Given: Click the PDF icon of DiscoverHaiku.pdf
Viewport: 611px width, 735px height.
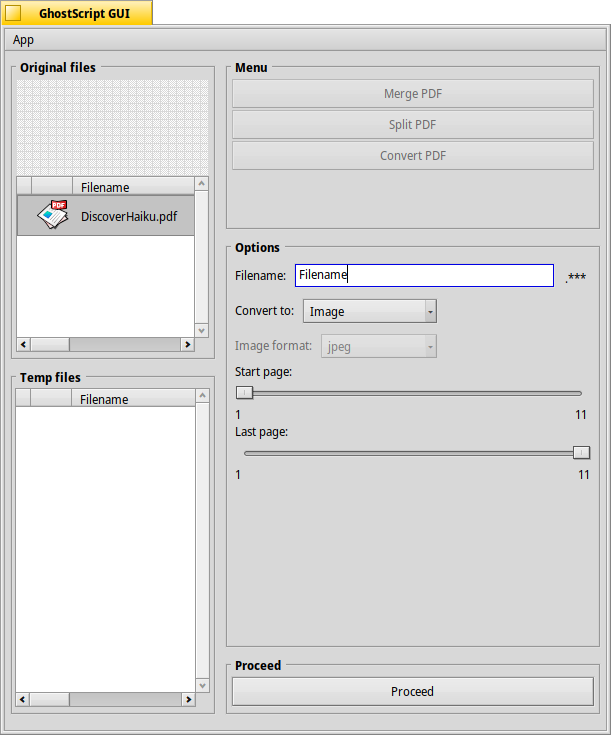Looking at the screenshot, I should click(52, 215).
